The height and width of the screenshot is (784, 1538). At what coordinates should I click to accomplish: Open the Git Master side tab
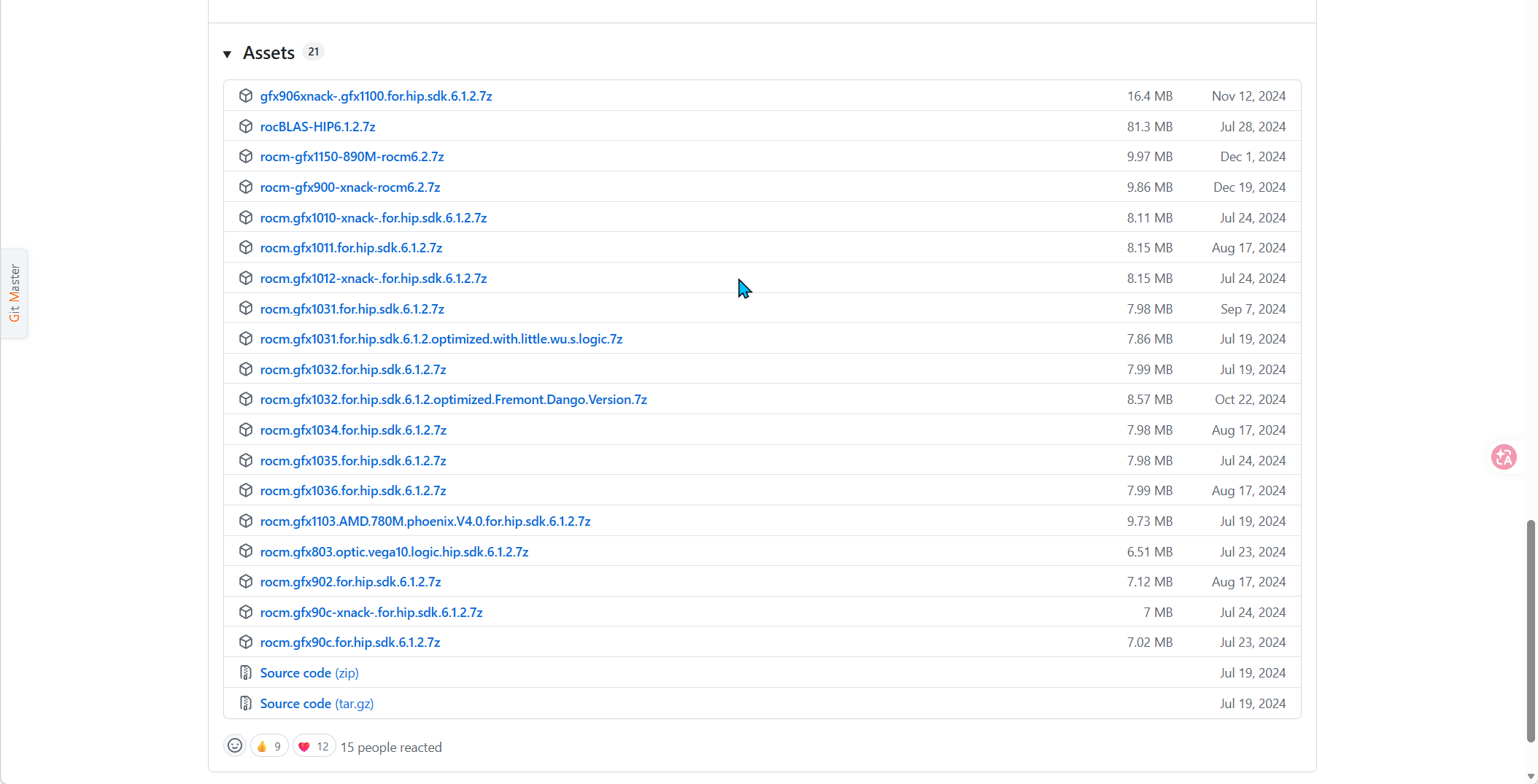14,293
